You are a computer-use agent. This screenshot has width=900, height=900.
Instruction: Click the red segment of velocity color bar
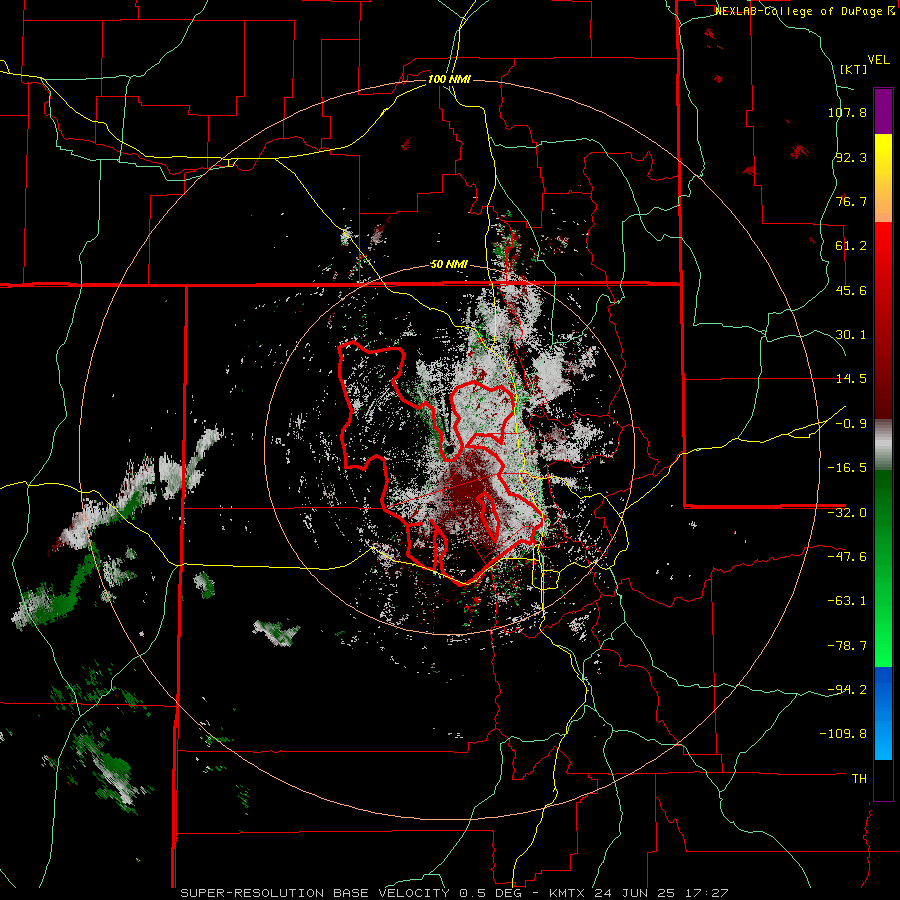tap(883, 320)
